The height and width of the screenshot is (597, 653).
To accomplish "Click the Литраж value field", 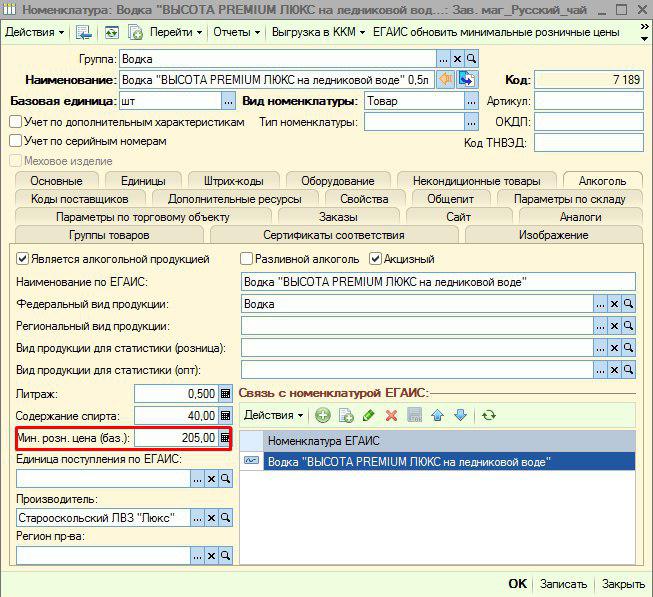I will tap(176, 393).
